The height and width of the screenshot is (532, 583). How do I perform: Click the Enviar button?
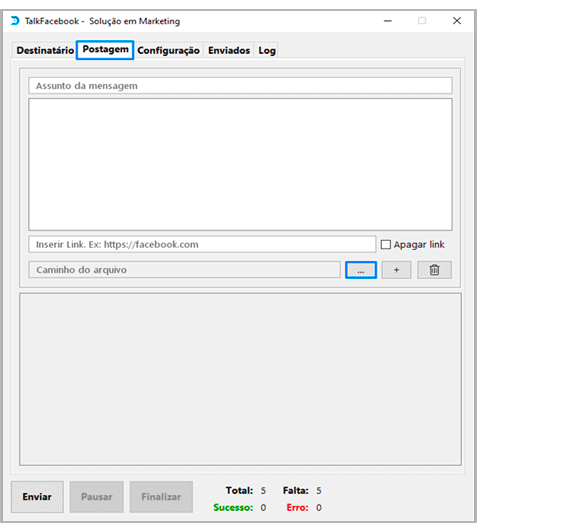[37, 497]
